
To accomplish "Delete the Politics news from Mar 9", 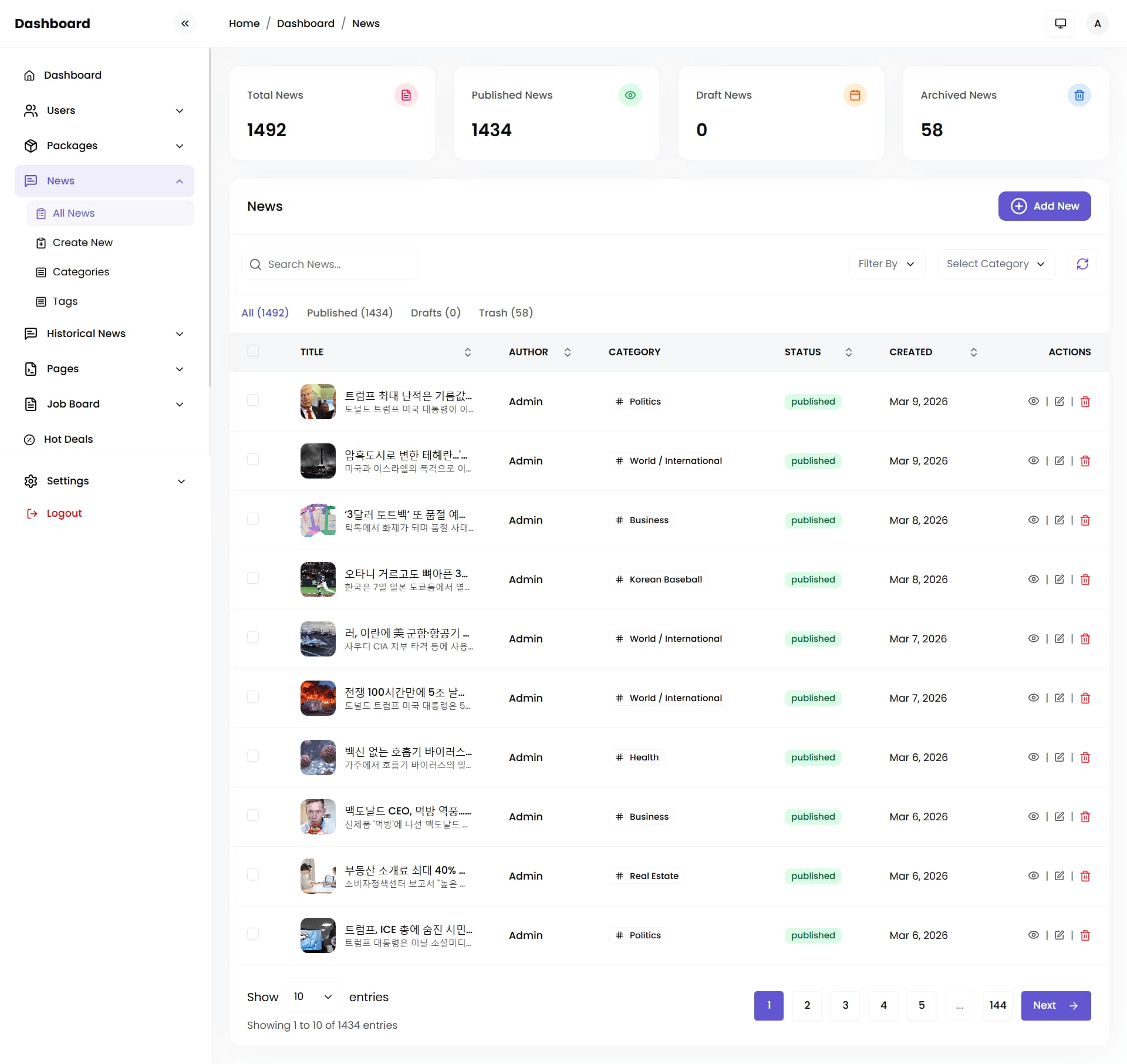I will pos(1085,402).
